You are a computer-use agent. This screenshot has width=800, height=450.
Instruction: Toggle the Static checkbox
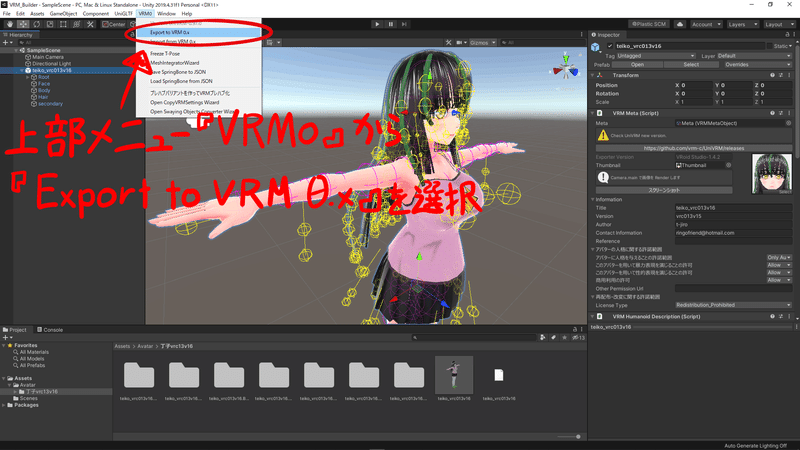click(x=769, y=46)
